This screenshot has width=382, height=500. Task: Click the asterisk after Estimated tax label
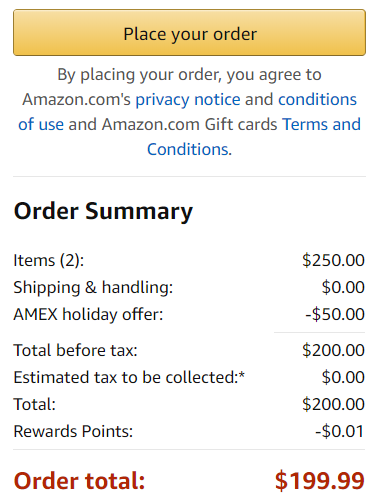coord(242,375)
